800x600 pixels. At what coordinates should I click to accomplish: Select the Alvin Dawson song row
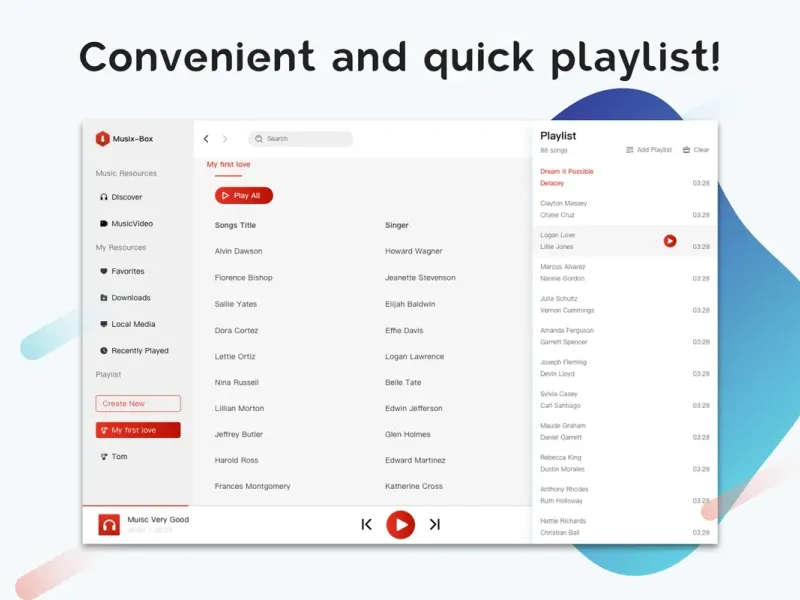point(363,251)
